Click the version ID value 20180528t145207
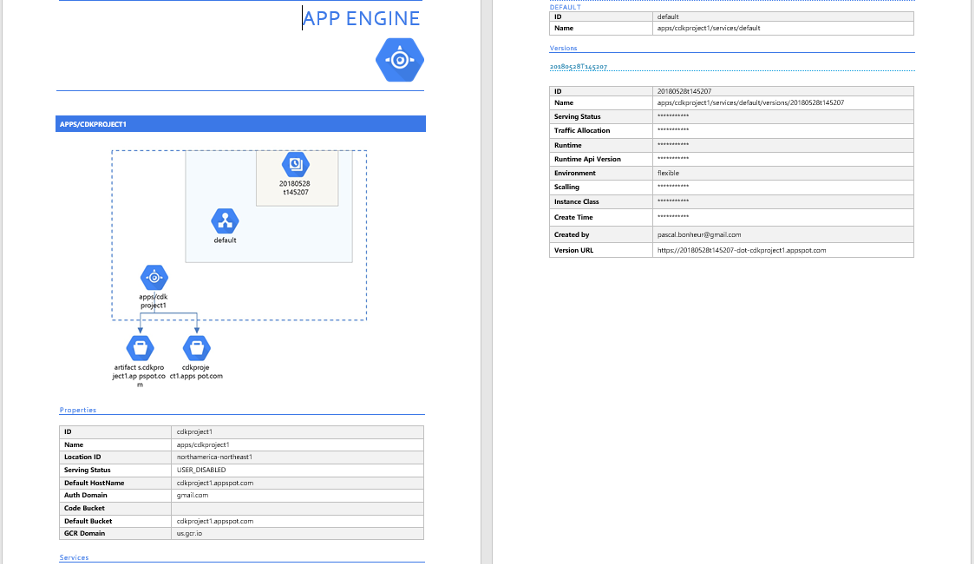Viewport: 974px width, 564px height. point(685,91)
